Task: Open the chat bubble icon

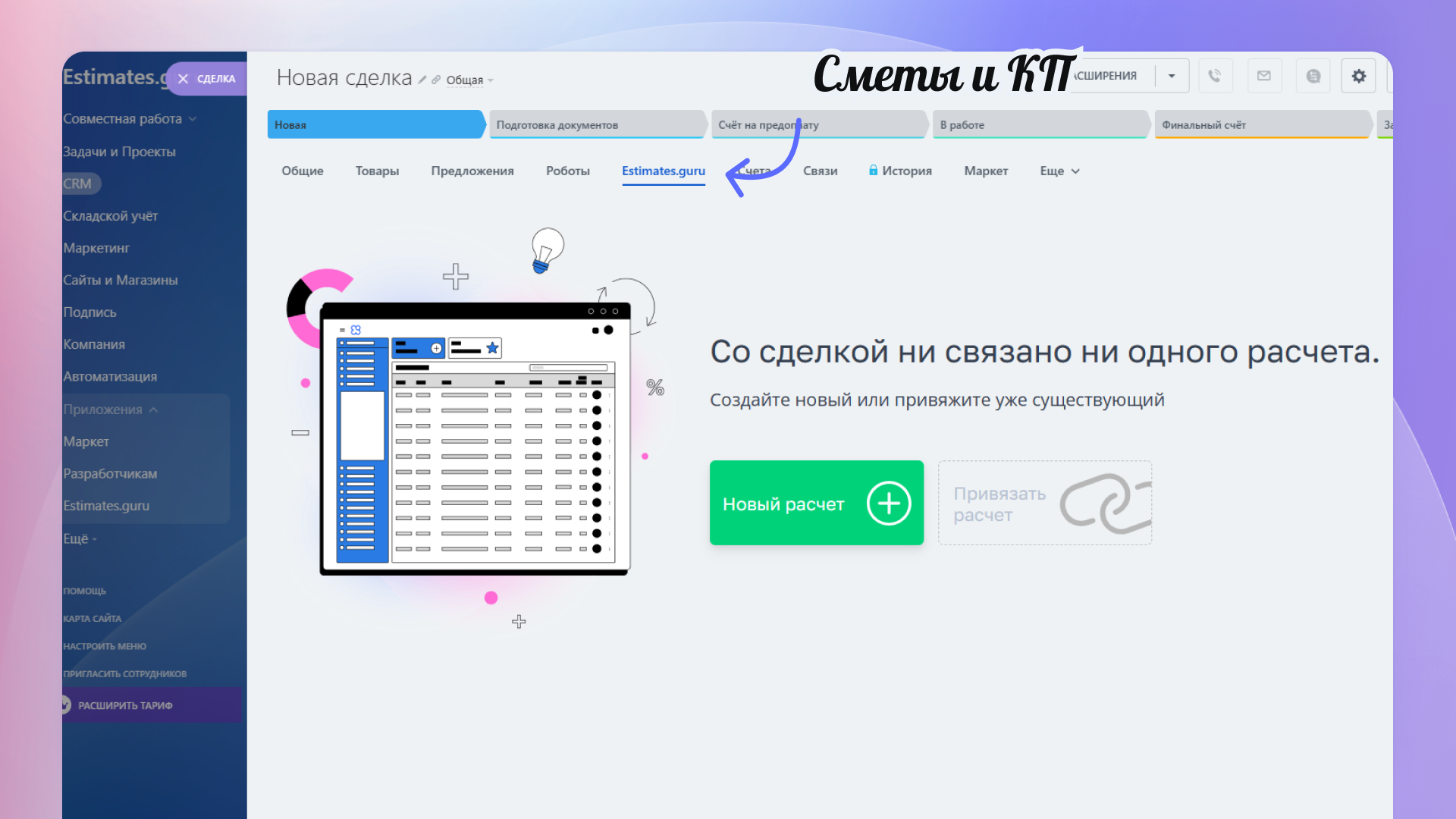Action: (1313, 76)
